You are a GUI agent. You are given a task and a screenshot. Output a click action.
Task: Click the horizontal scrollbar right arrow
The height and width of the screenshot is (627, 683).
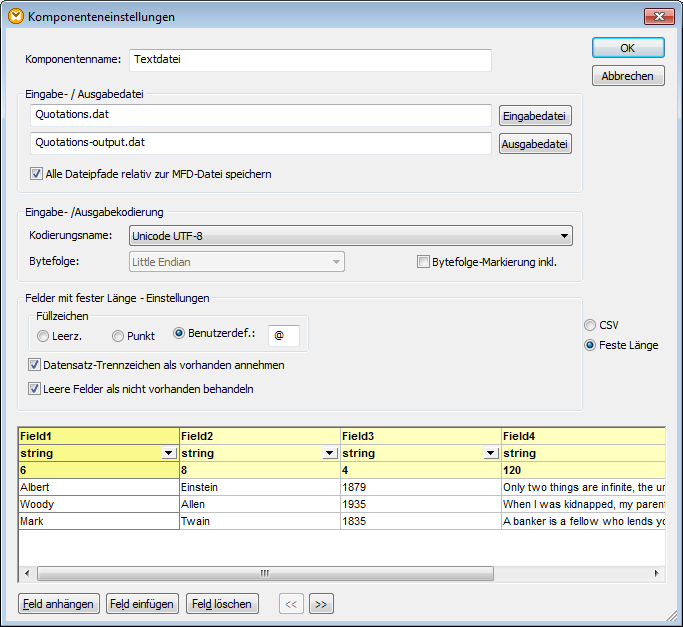point(656,573)
